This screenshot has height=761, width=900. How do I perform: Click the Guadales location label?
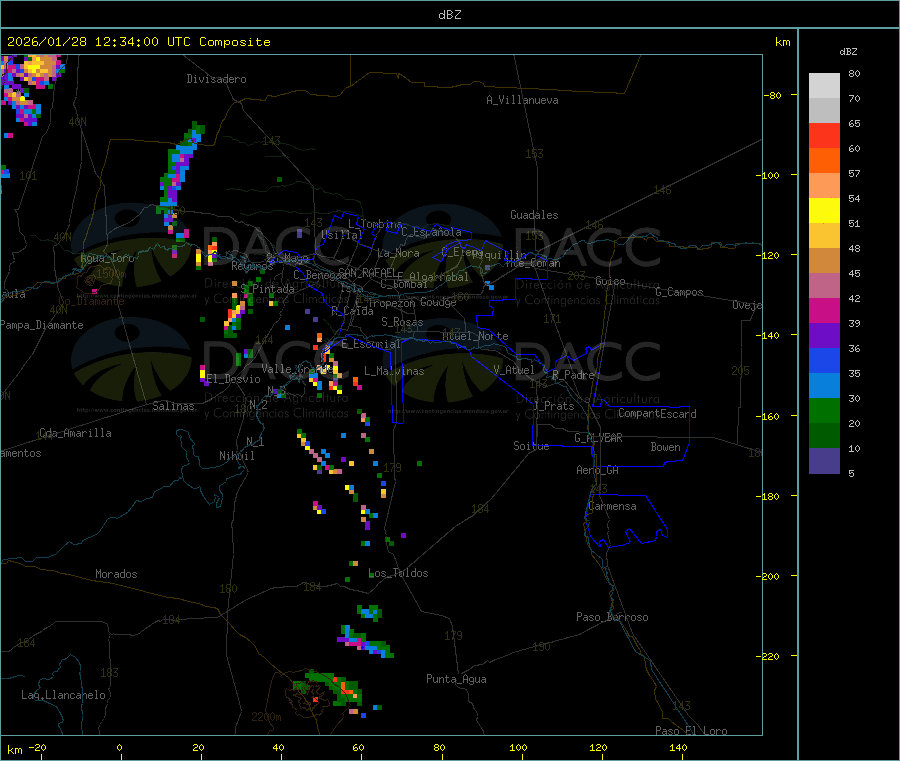point(534,215)
